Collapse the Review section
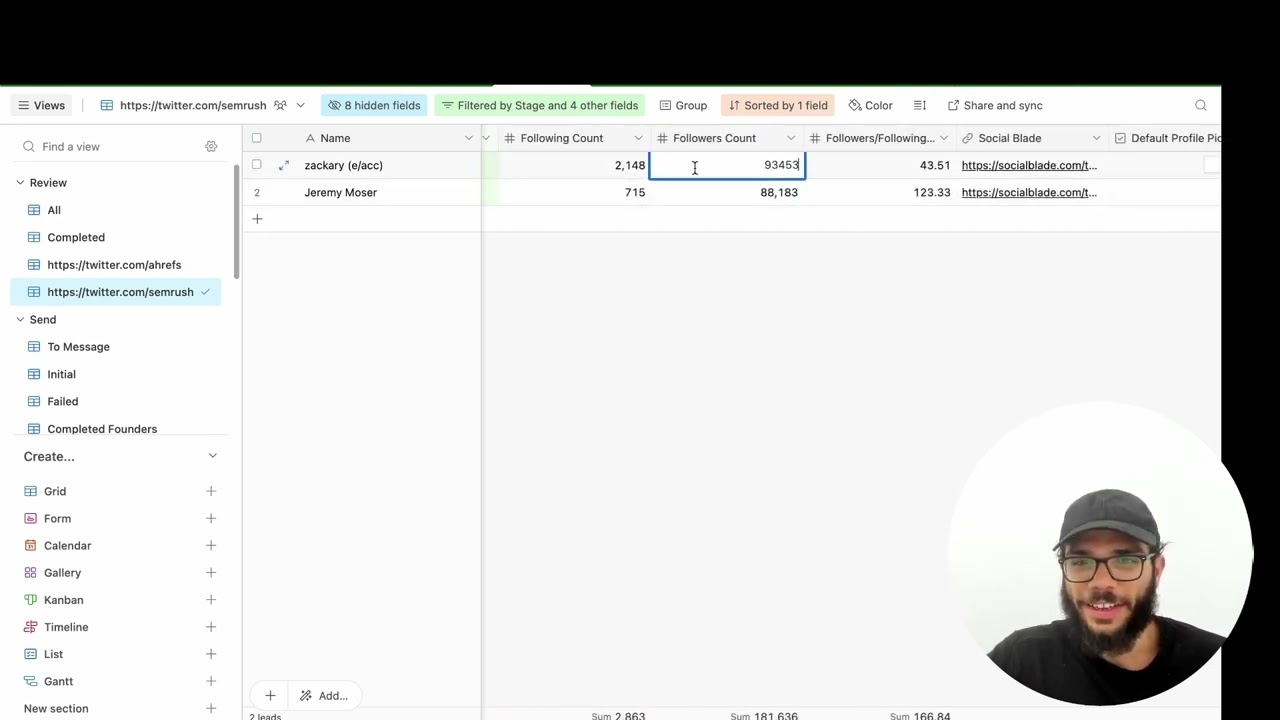The width and height of the screenshot is (1280, 720). [20, 183]
